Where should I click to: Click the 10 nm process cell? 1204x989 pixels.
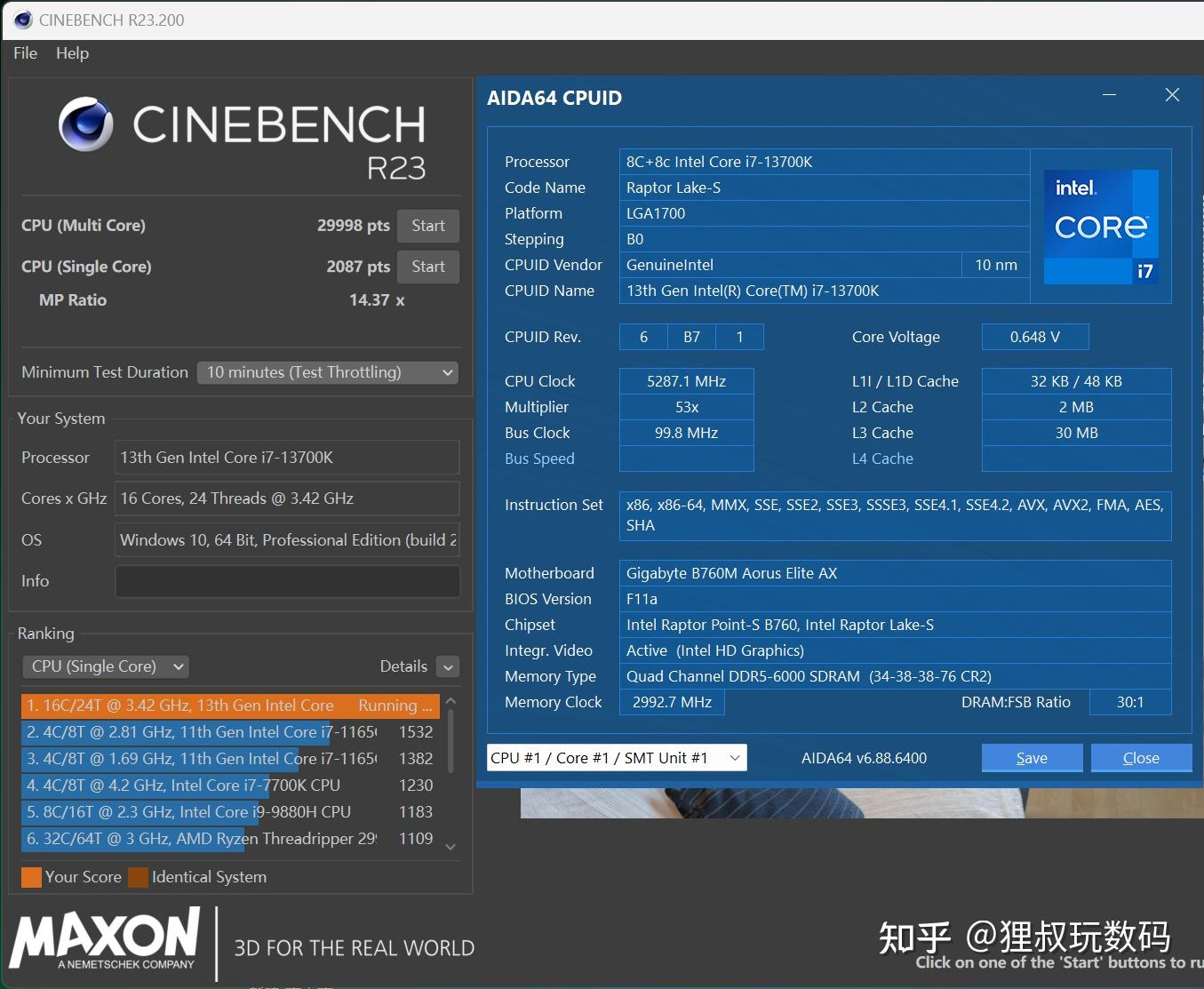(x=996, y=265)
